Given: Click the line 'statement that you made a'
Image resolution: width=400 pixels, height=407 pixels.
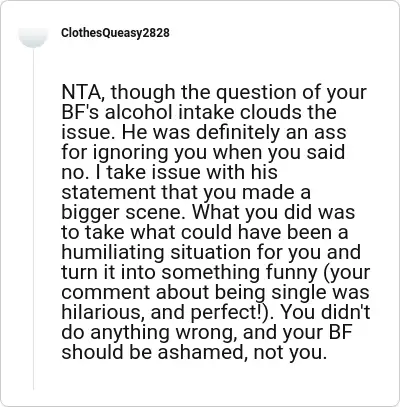Looking at the screenshot, I should (x=186, y=192).
